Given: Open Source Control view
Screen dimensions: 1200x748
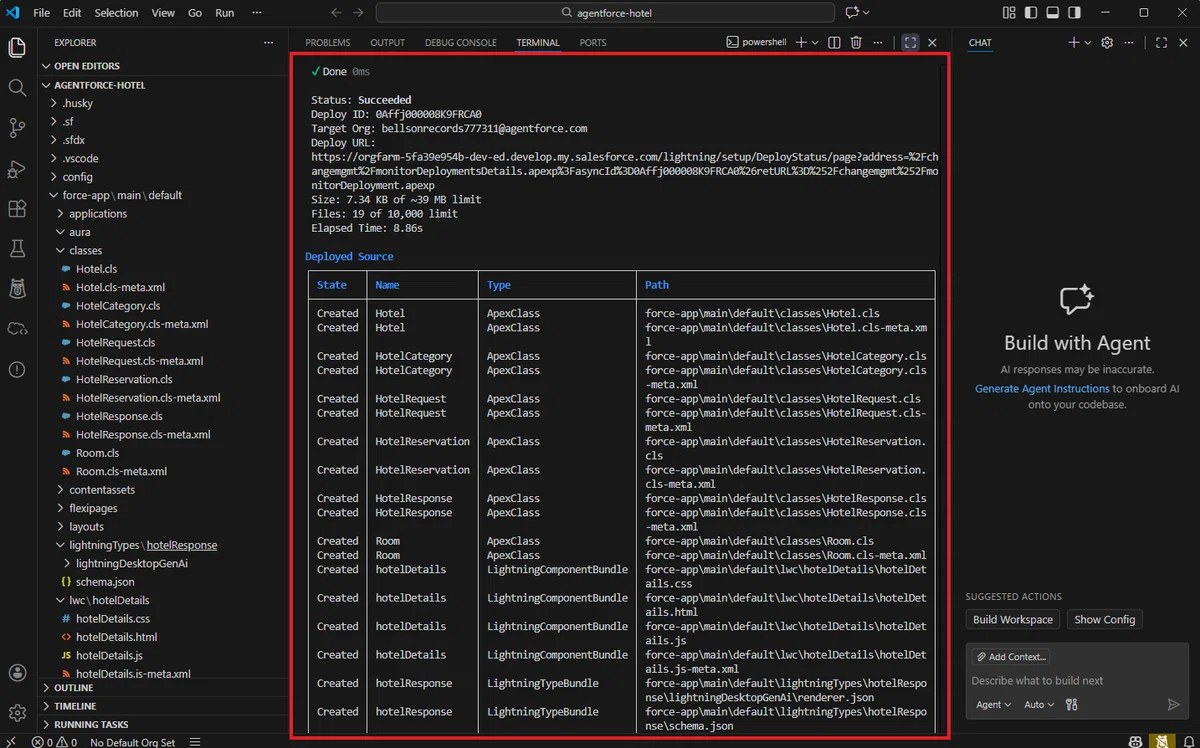Looking at the screenshot, I should (17, 128).
